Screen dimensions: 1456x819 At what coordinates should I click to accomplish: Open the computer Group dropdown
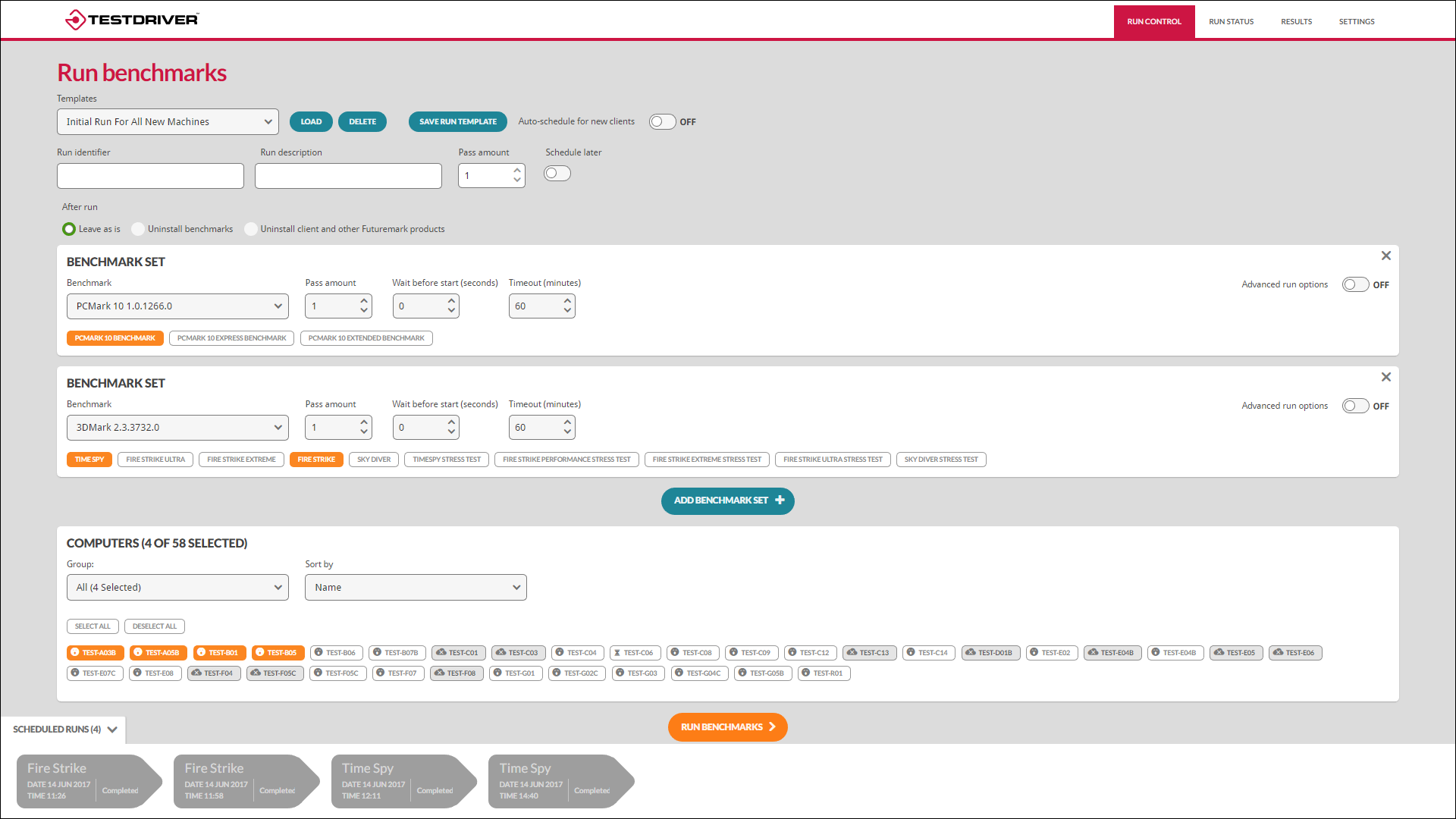coord(177,588)
